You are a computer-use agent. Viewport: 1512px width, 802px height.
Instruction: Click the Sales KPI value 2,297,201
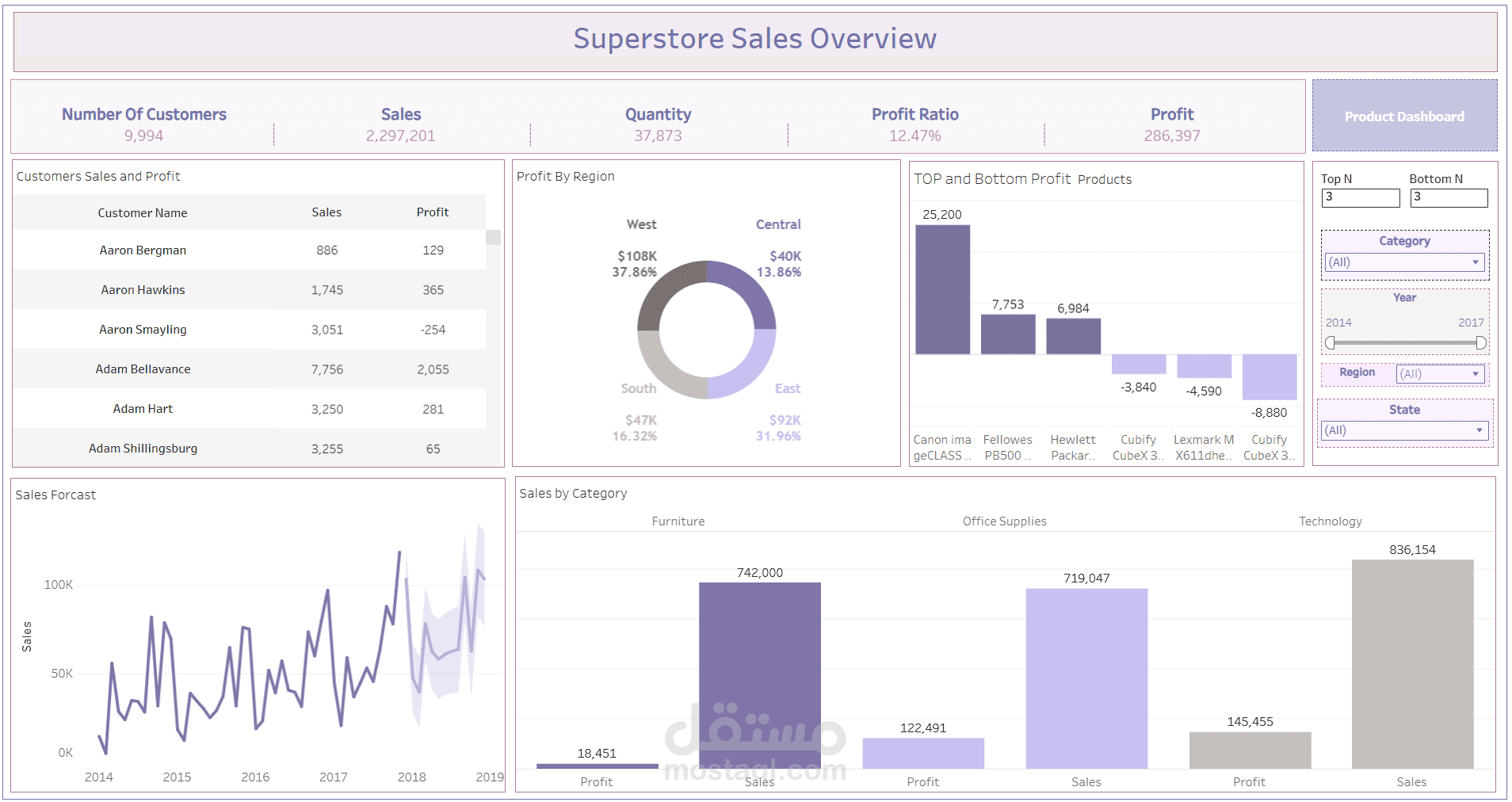tap(400, 136)
